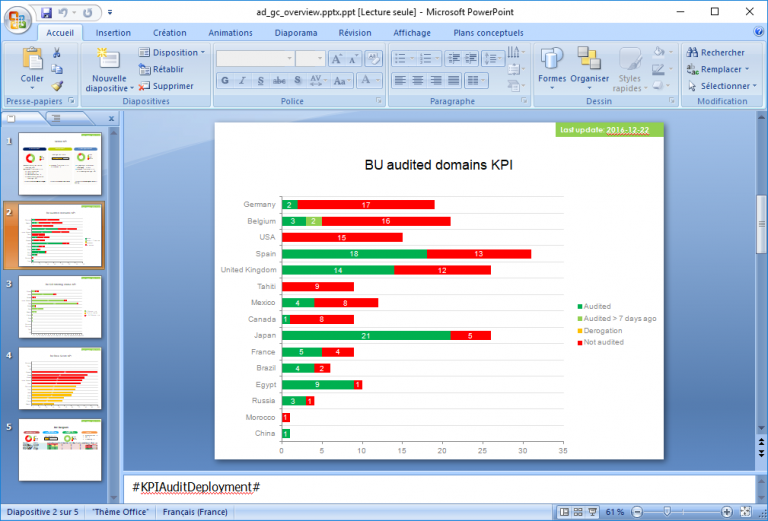Click the Organiser arrange icon
Screen dimensions: 768x521
[x=589, y=60]
